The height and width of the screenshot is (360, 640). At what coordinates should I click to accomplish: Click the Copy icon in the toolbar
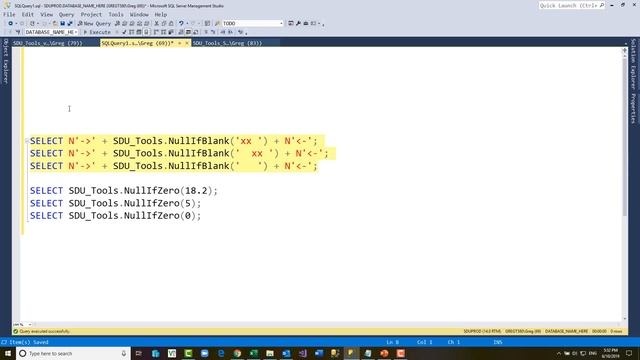(x=164, y=23)
